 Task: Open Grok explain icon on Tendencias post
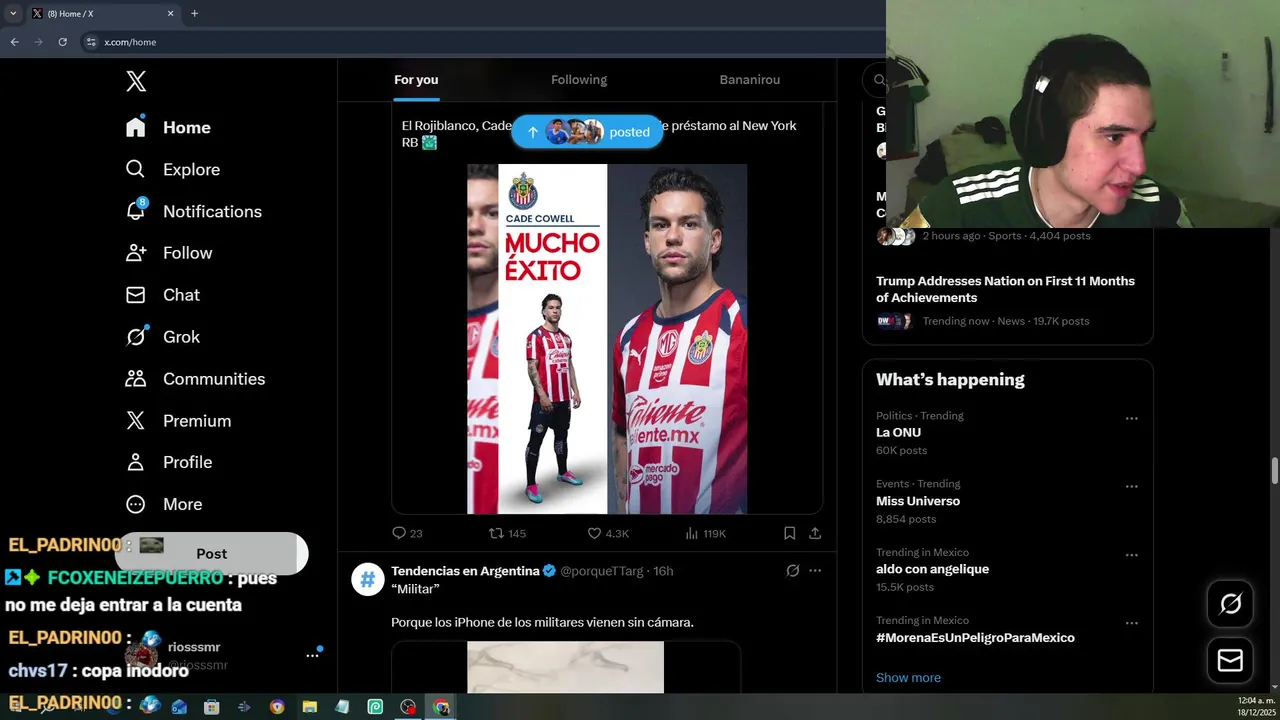(x=792, y=571)
